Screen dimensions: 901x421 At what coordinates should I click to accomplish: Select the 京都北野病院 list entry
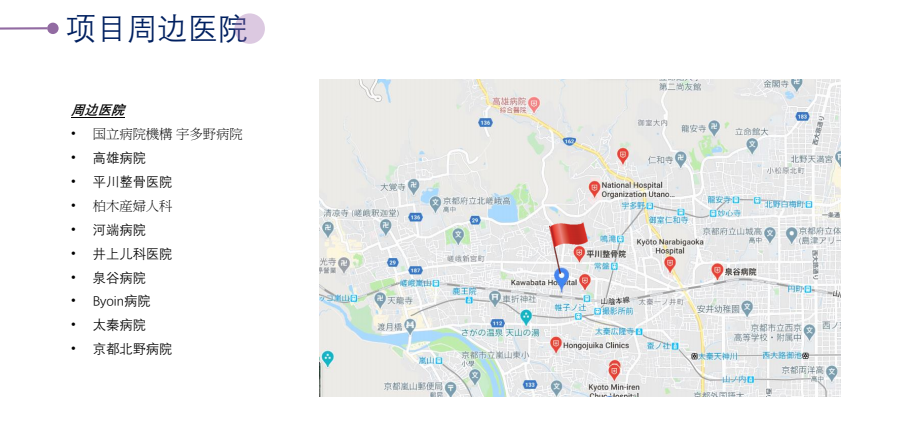[x=132, y=349]
